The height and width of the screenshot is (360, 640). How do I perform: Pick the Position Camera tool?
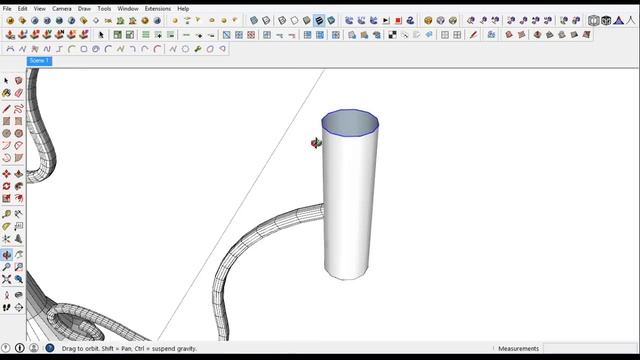coord(6,295)
